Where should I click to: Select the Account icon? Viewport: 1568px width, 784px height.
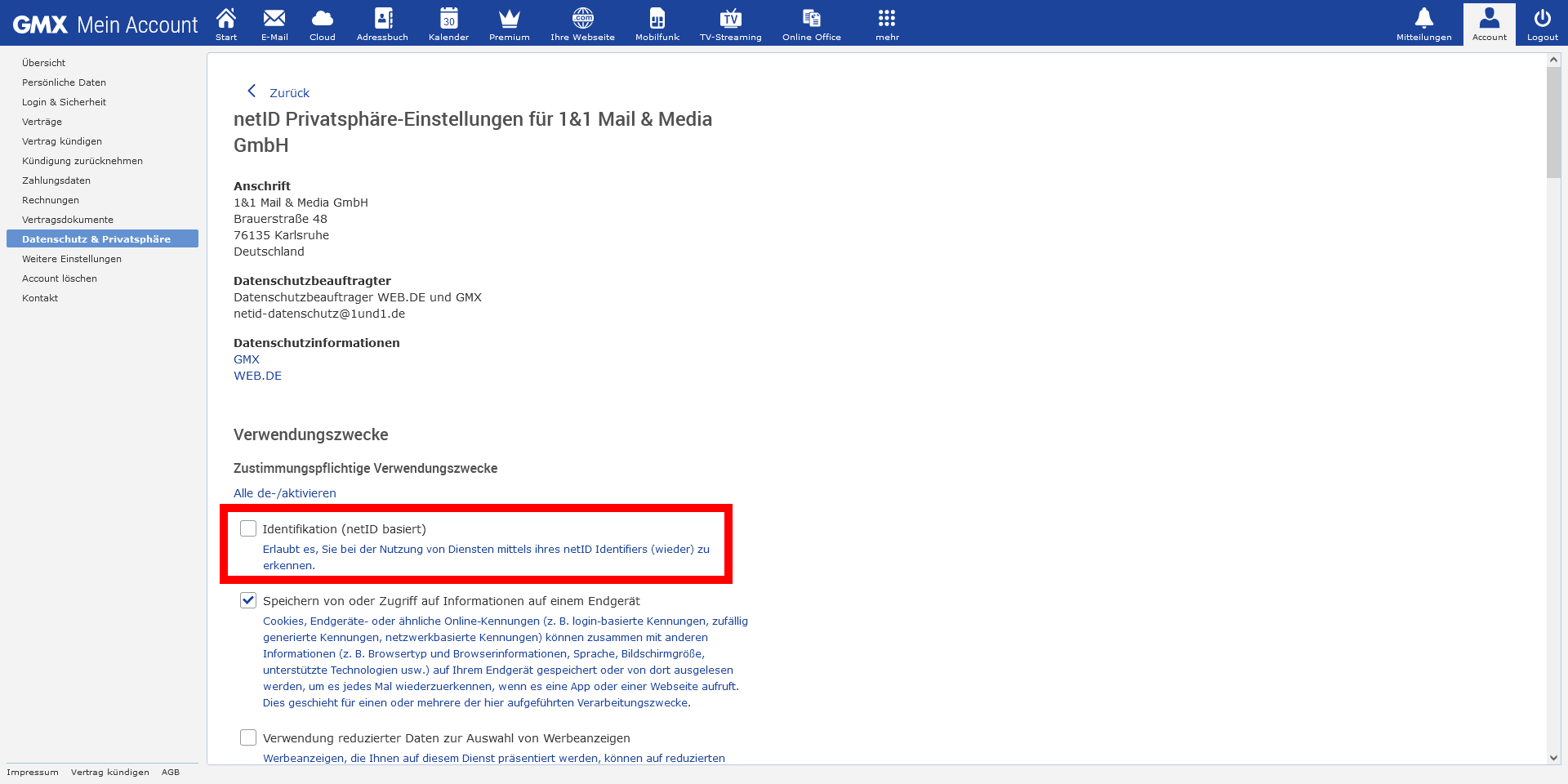click(1489, 24)
